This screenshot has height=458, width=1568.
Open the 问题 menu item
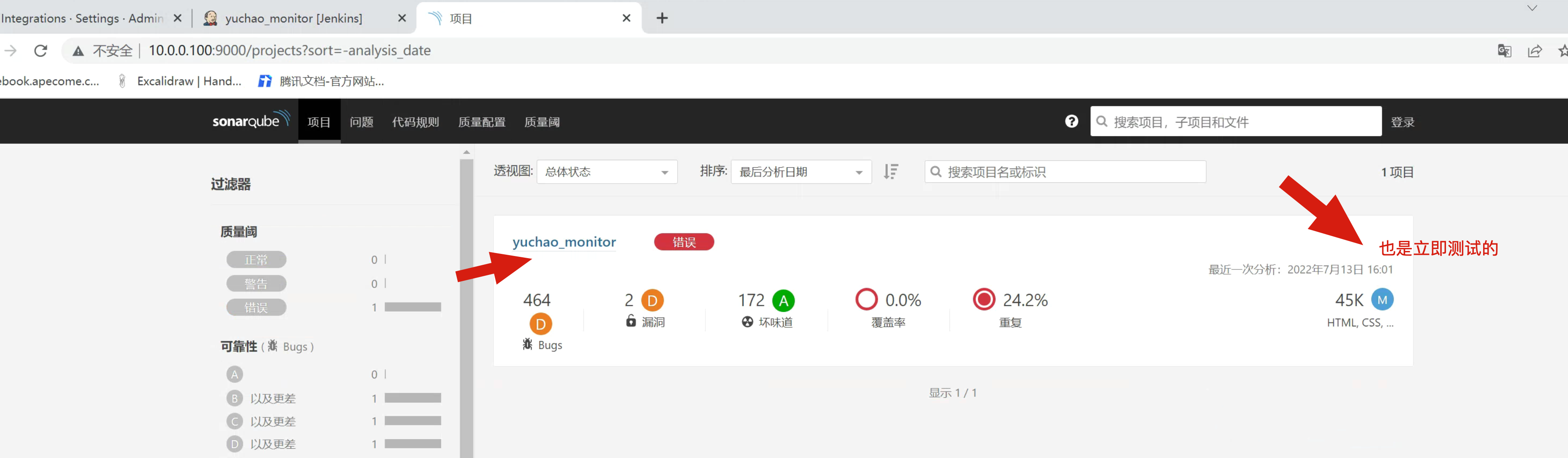tap(361, 121)
